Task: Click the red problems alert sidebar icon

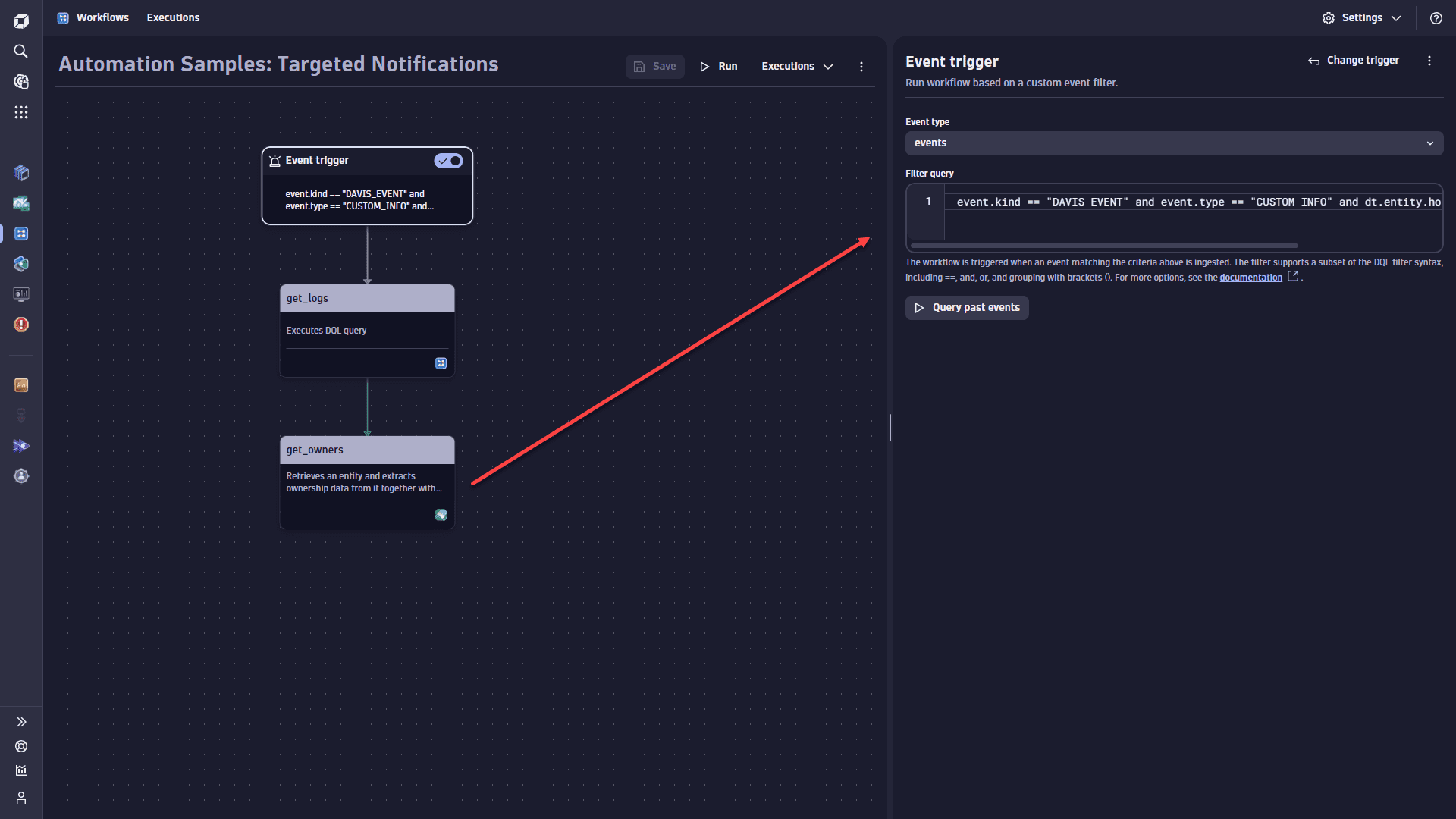Action: [21, 325]
